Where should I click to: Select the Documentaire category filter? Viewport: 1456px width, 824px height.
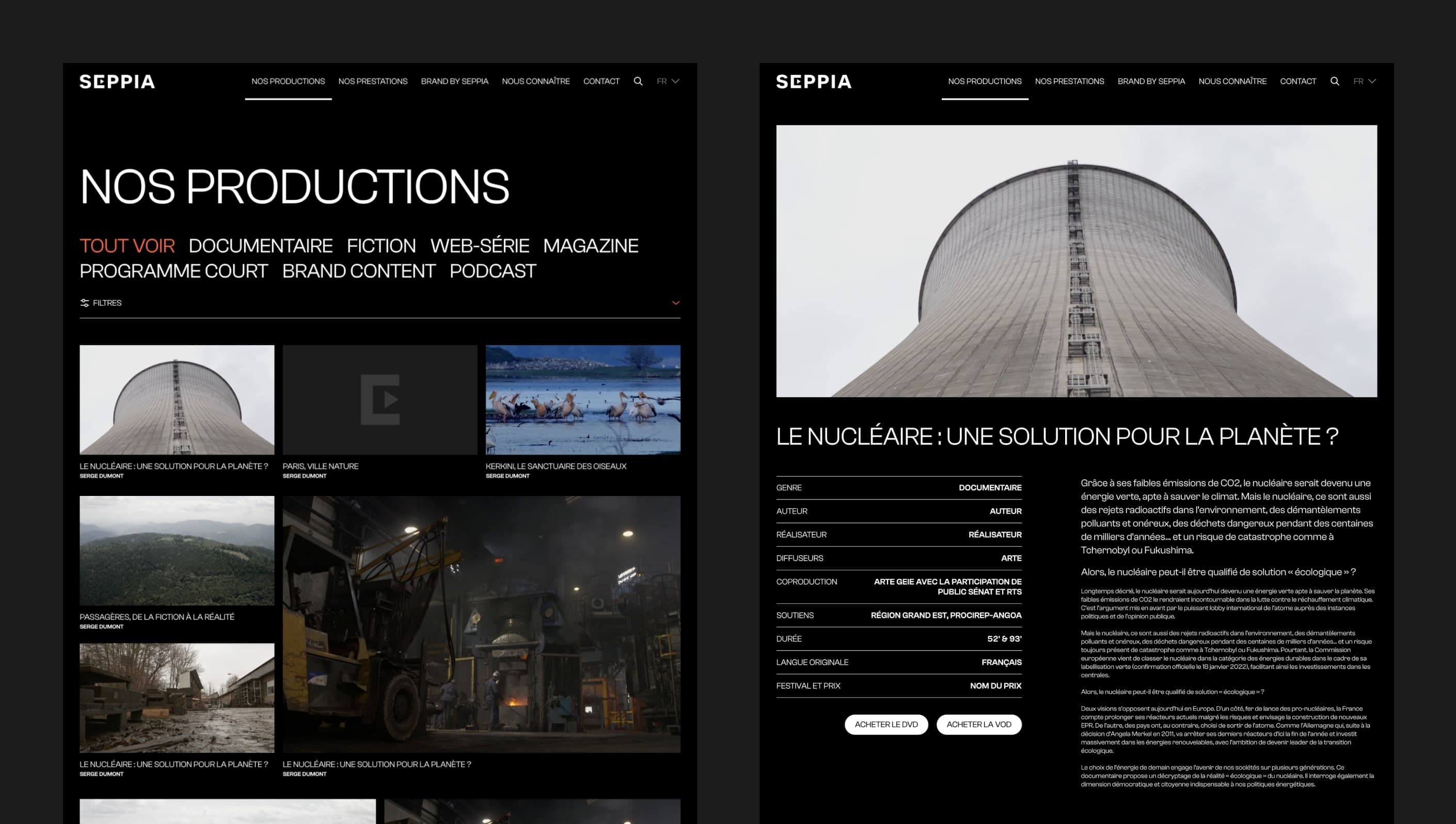260,245
